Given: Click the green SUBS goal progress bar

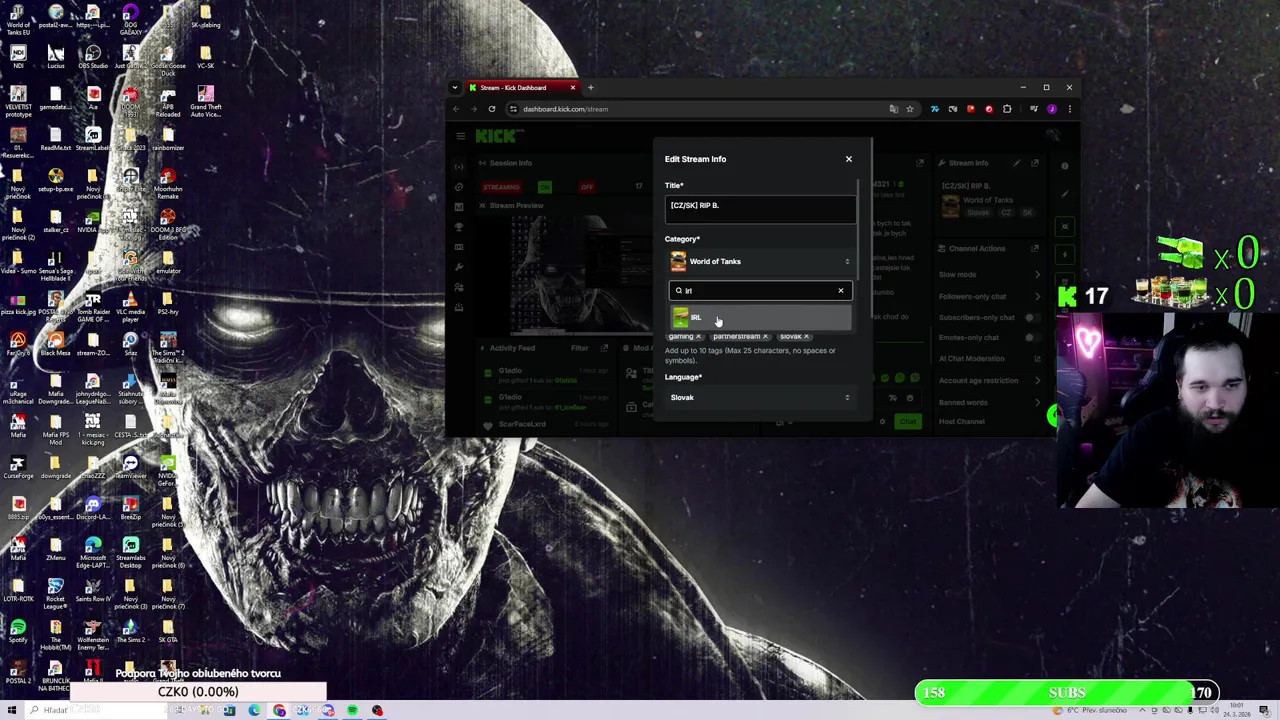Looking at the screenshot, I should [1066, 693].
